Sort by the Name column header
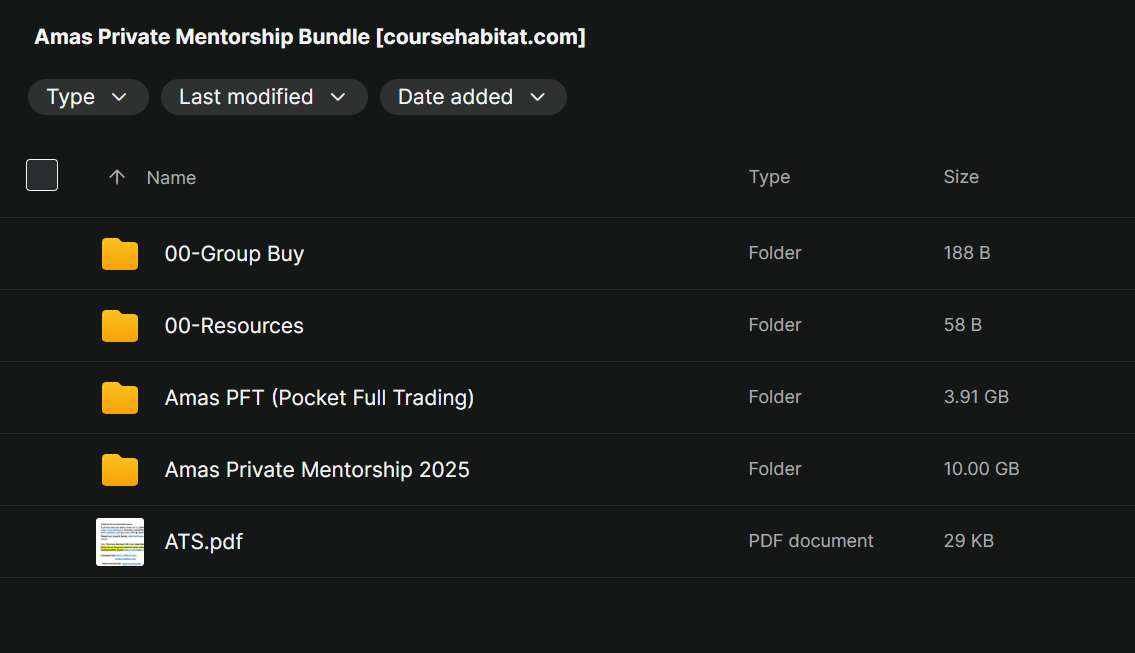 tap(172, 177)
